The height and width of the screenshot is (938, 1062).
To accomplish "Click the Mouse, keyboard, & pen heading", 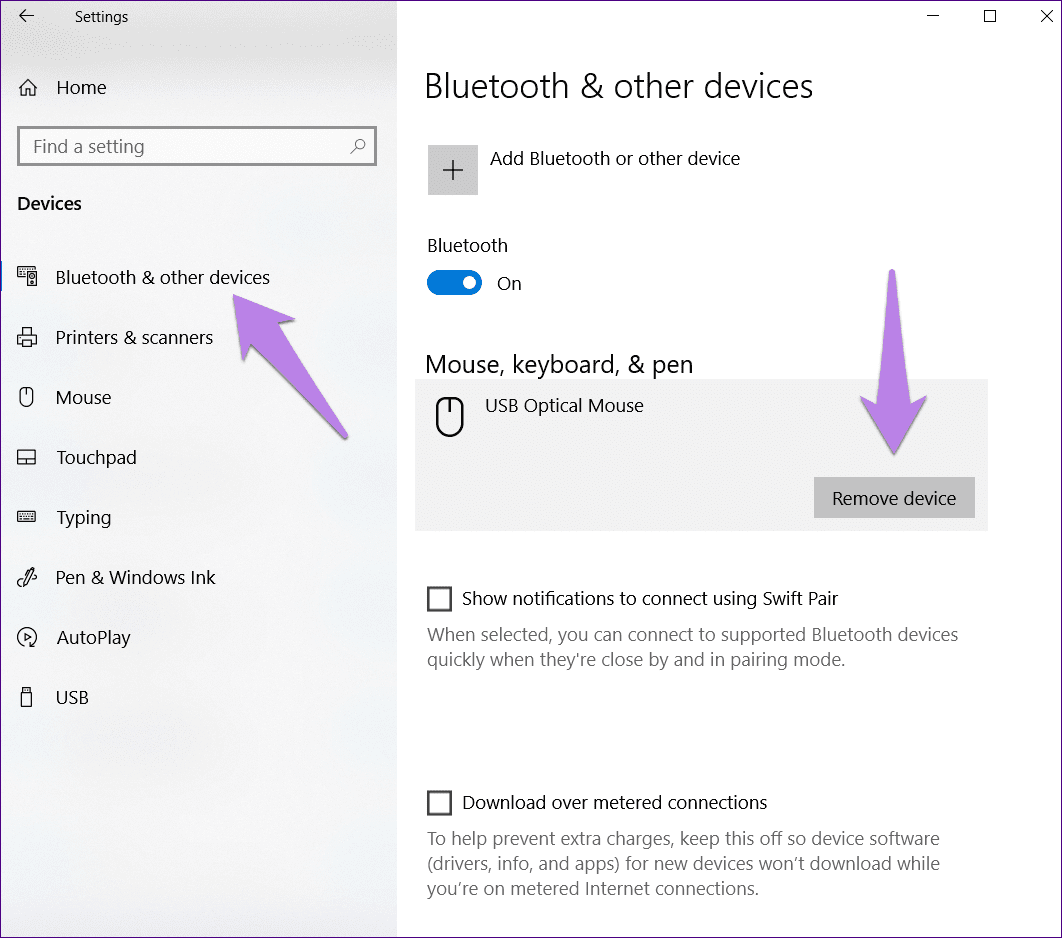I will (559, 364).
